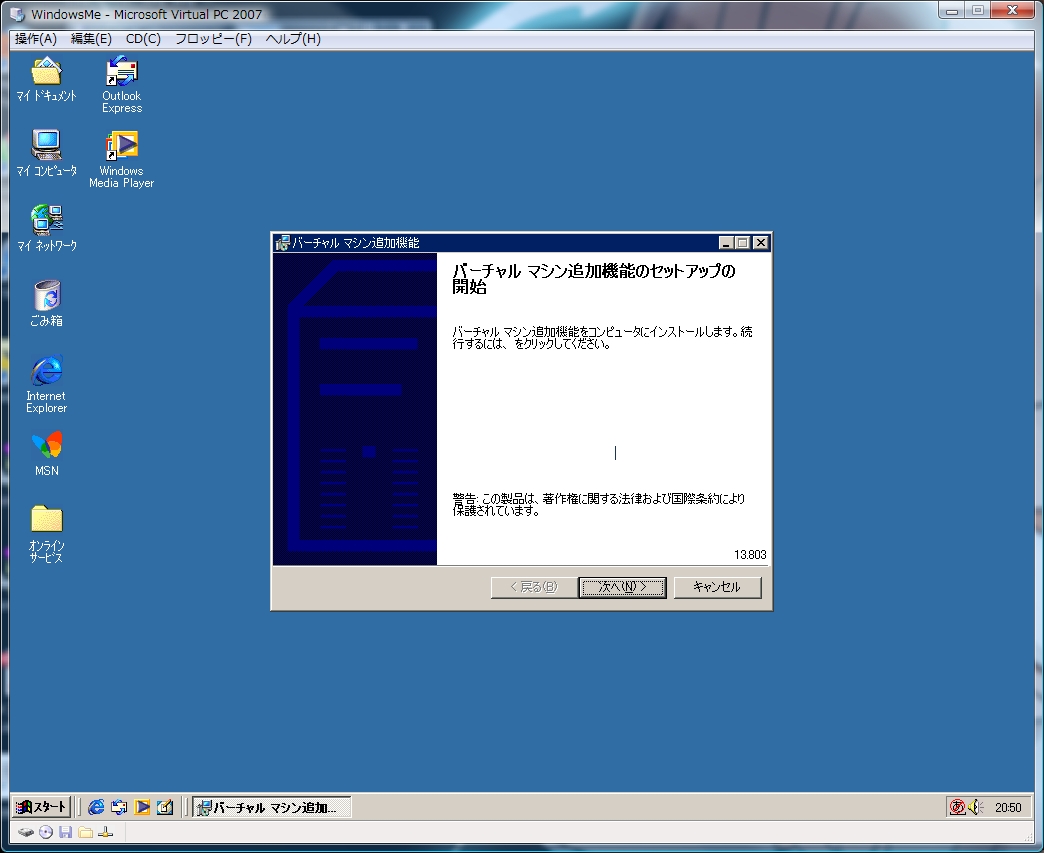Click the floppy disk status icon in Virtual PC
Image resolution: width=1044 pixels, height=853 pixels.
pos(65,832)
